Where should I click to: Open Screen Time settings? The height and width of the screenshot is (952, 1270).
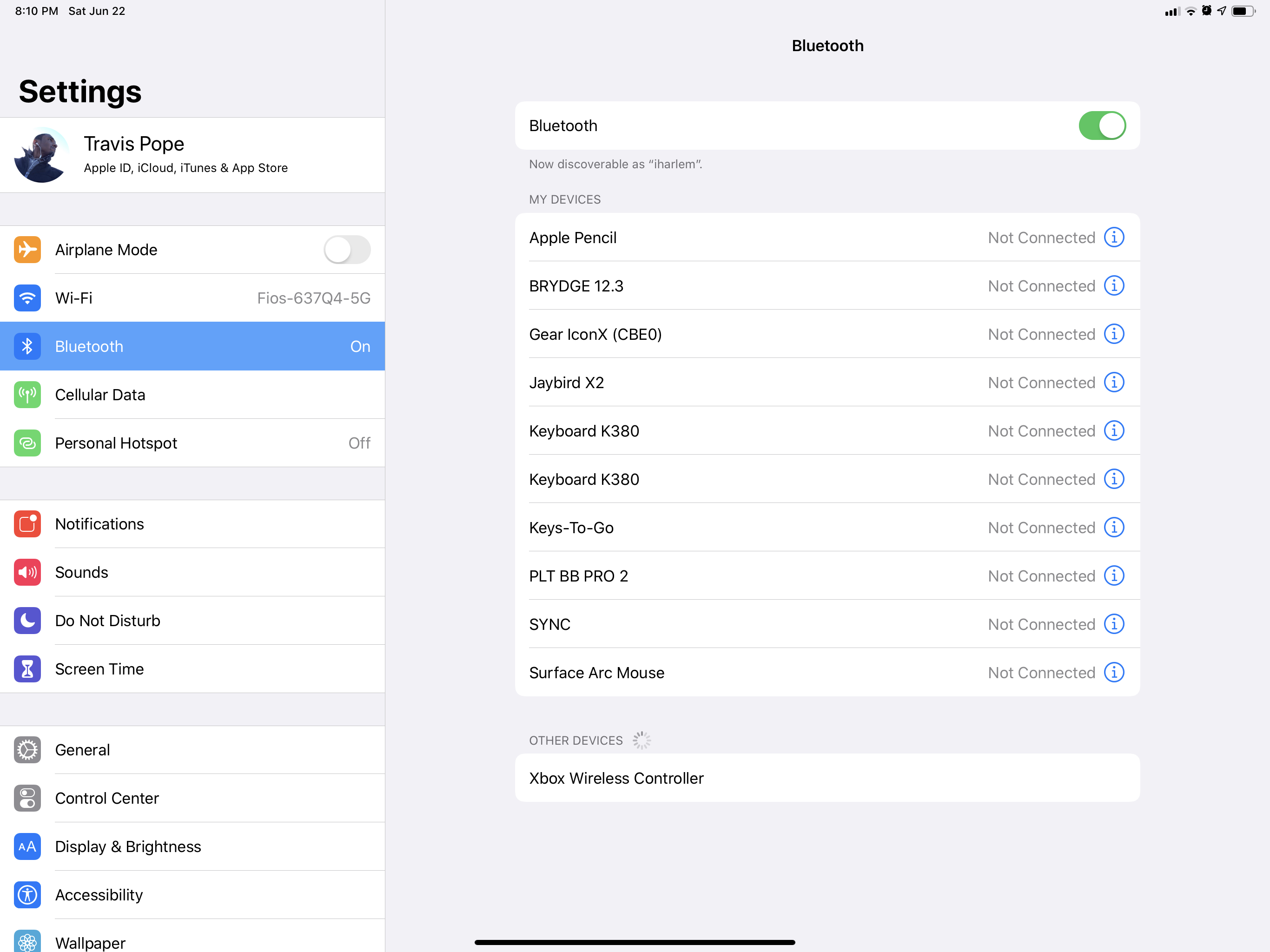point(192,669)
